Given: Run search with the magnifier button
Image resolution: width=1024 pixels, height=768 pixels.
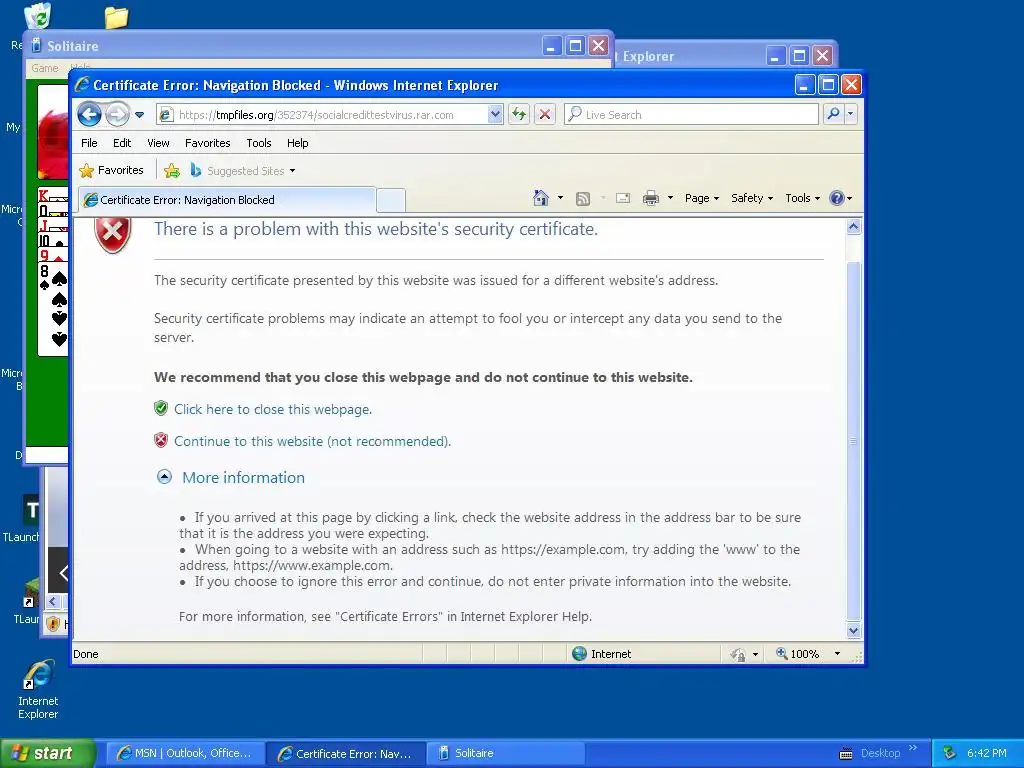Looking at the screenshot, I should [833, 114].
